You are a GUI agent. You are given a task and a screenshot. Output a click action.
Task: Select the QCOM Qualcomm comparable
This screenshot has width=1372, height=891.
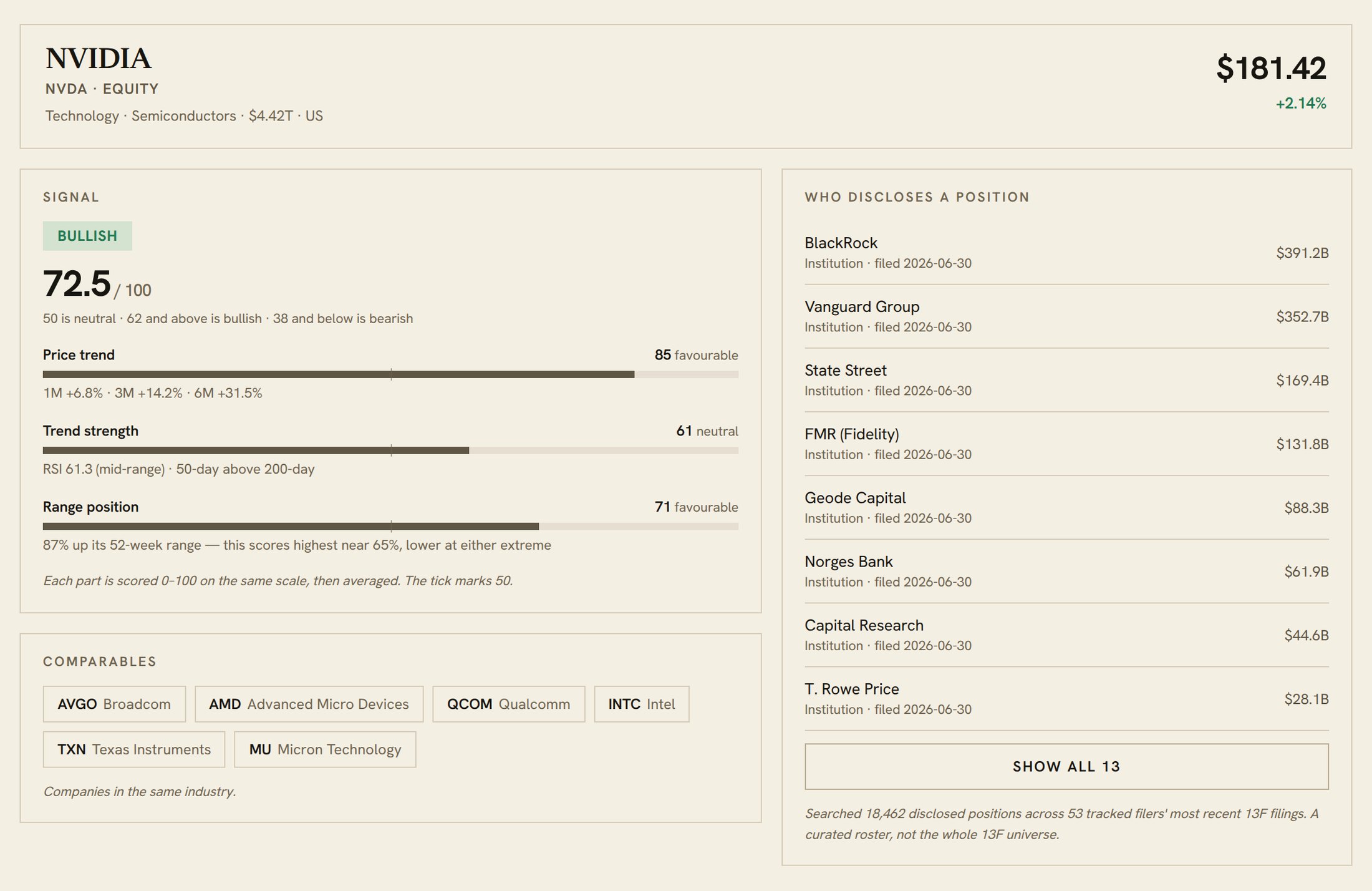coord(508,704)
